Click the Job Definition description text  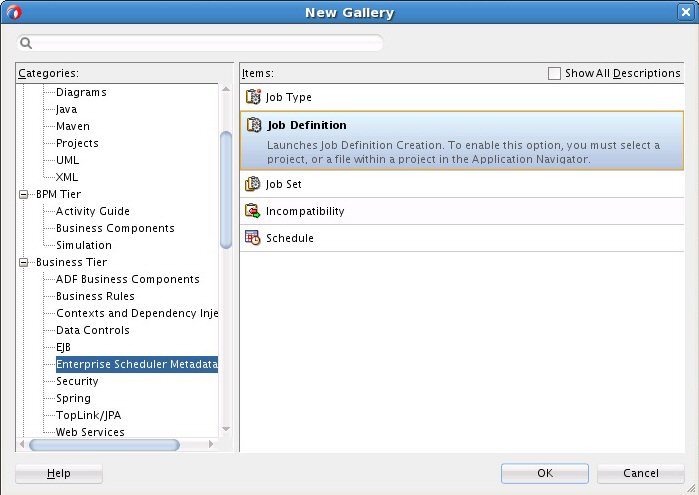[x=463, y=152]
